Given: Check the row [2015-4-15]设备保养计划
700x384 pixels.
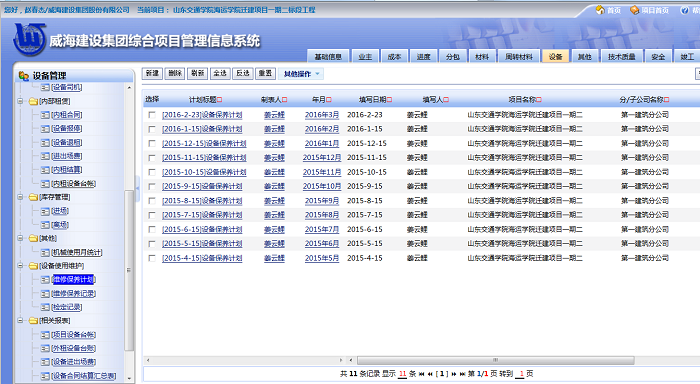Looking at the screenshot, I should point(152,258).
